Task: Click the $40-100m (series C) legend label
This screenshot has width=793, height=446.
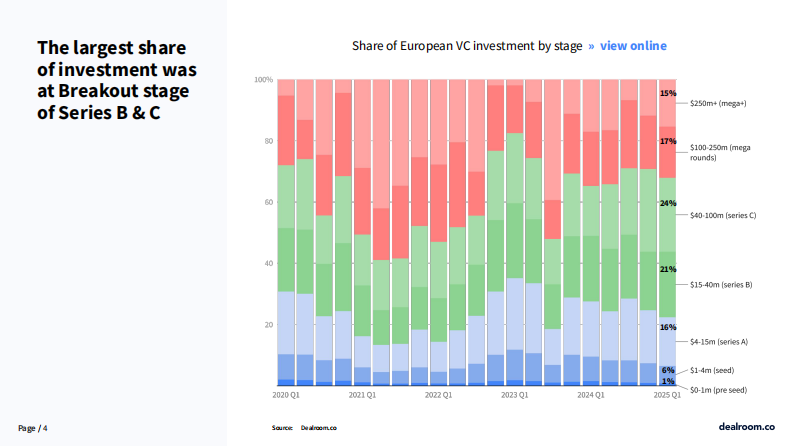Action: [x=721, y=215]
